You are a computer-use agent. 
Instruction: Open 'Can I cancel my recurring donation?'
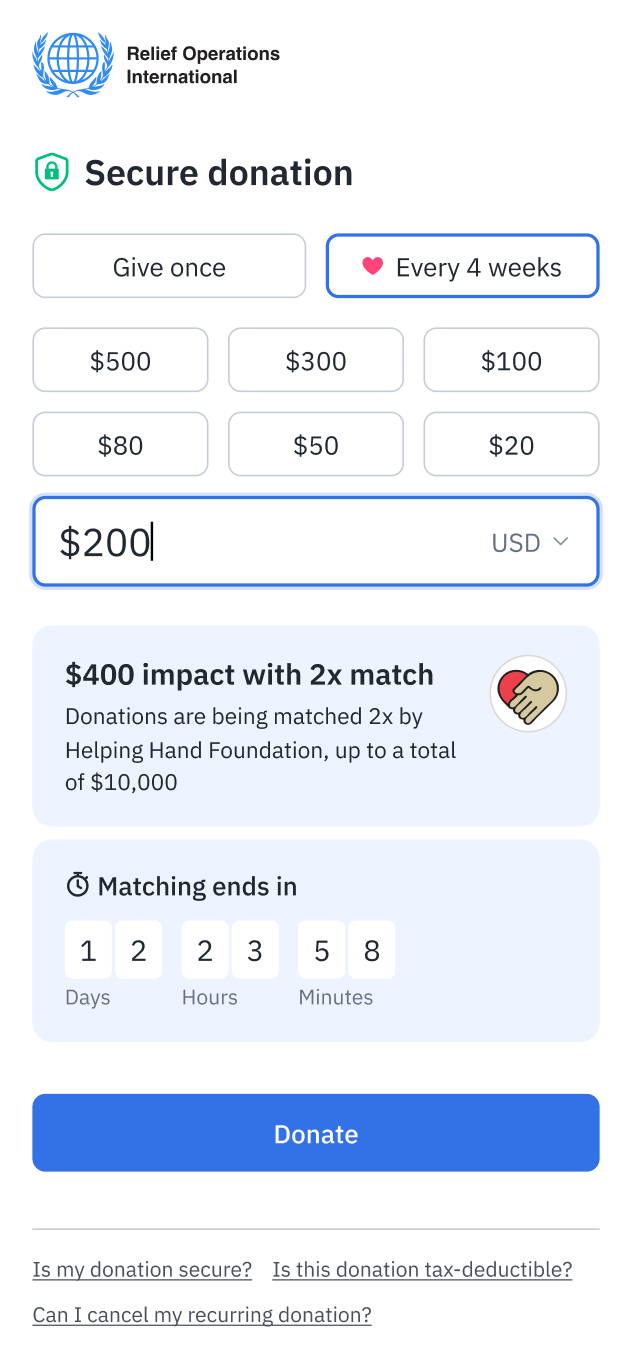[200, 1314]
